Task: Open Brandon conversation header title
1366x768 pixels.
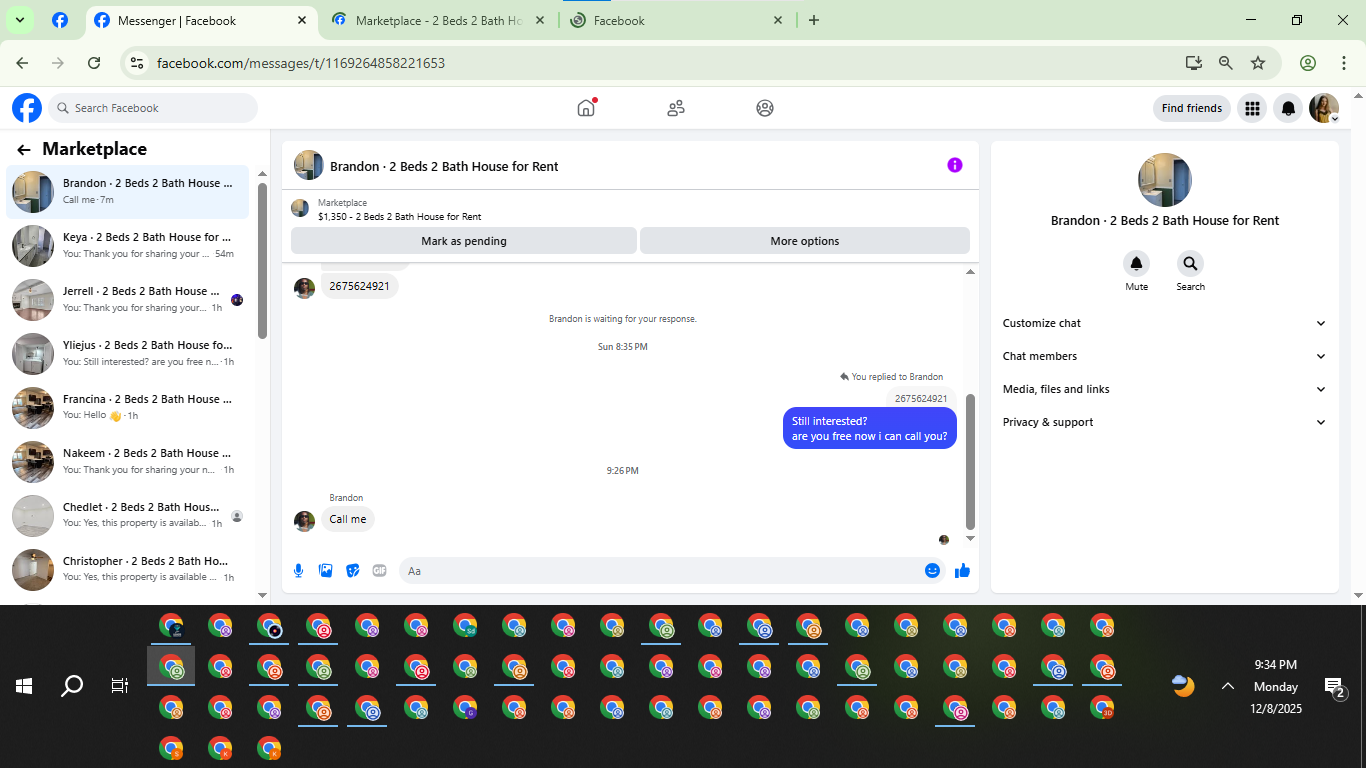Action: click(444, 167)
